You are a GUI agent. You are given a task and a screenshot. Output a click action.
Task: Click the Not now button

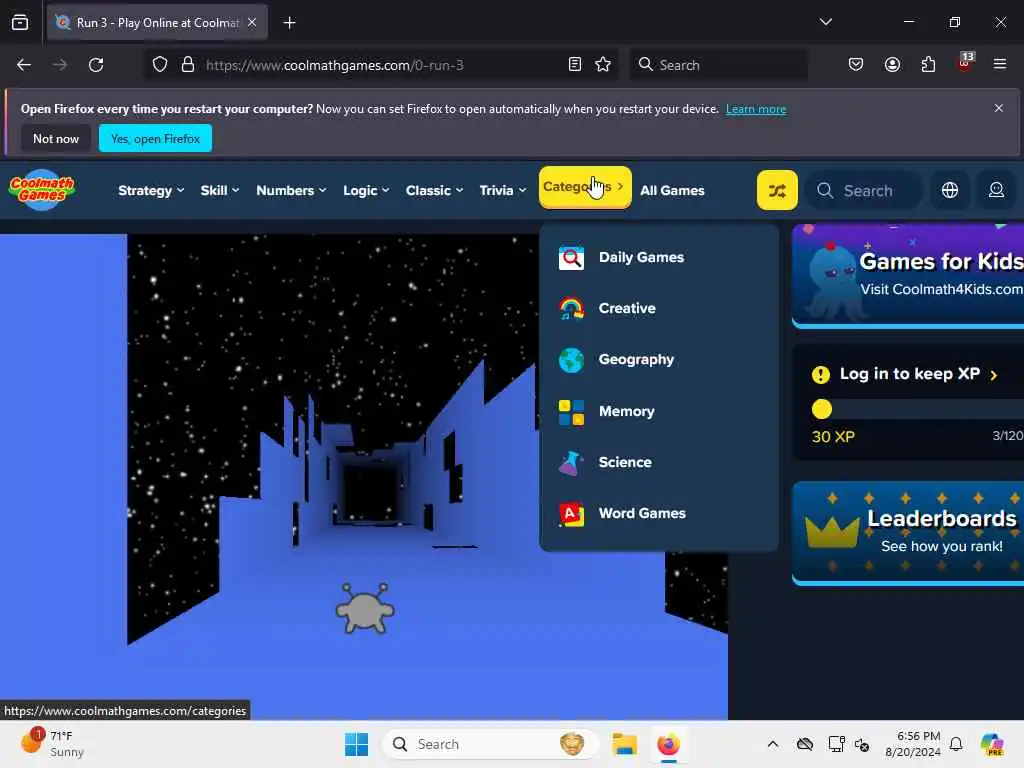pyautogui.click(x=56, y=138)
